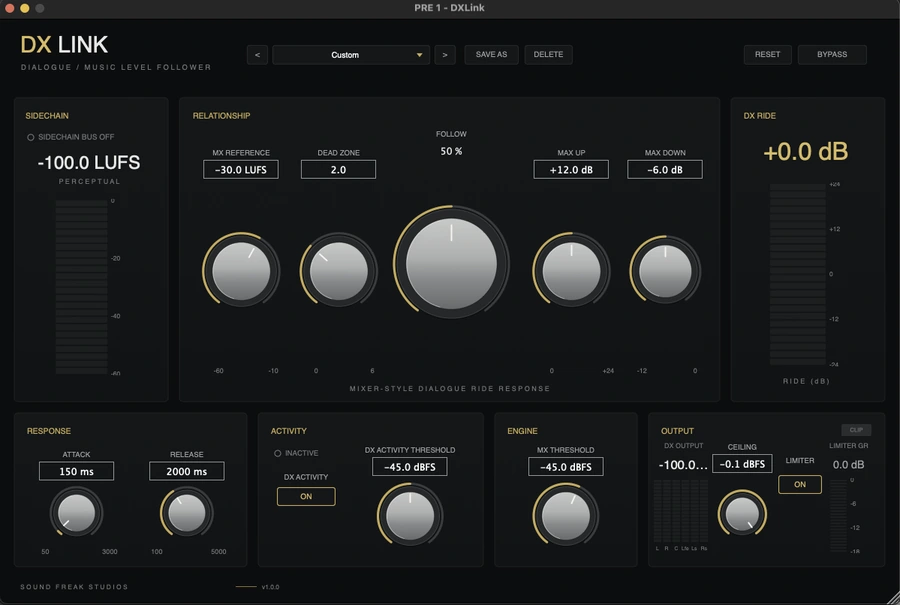This screenshot has width=900, height=605.
Task: Click the DX LINK logo
Action: (x=64, y=45)
